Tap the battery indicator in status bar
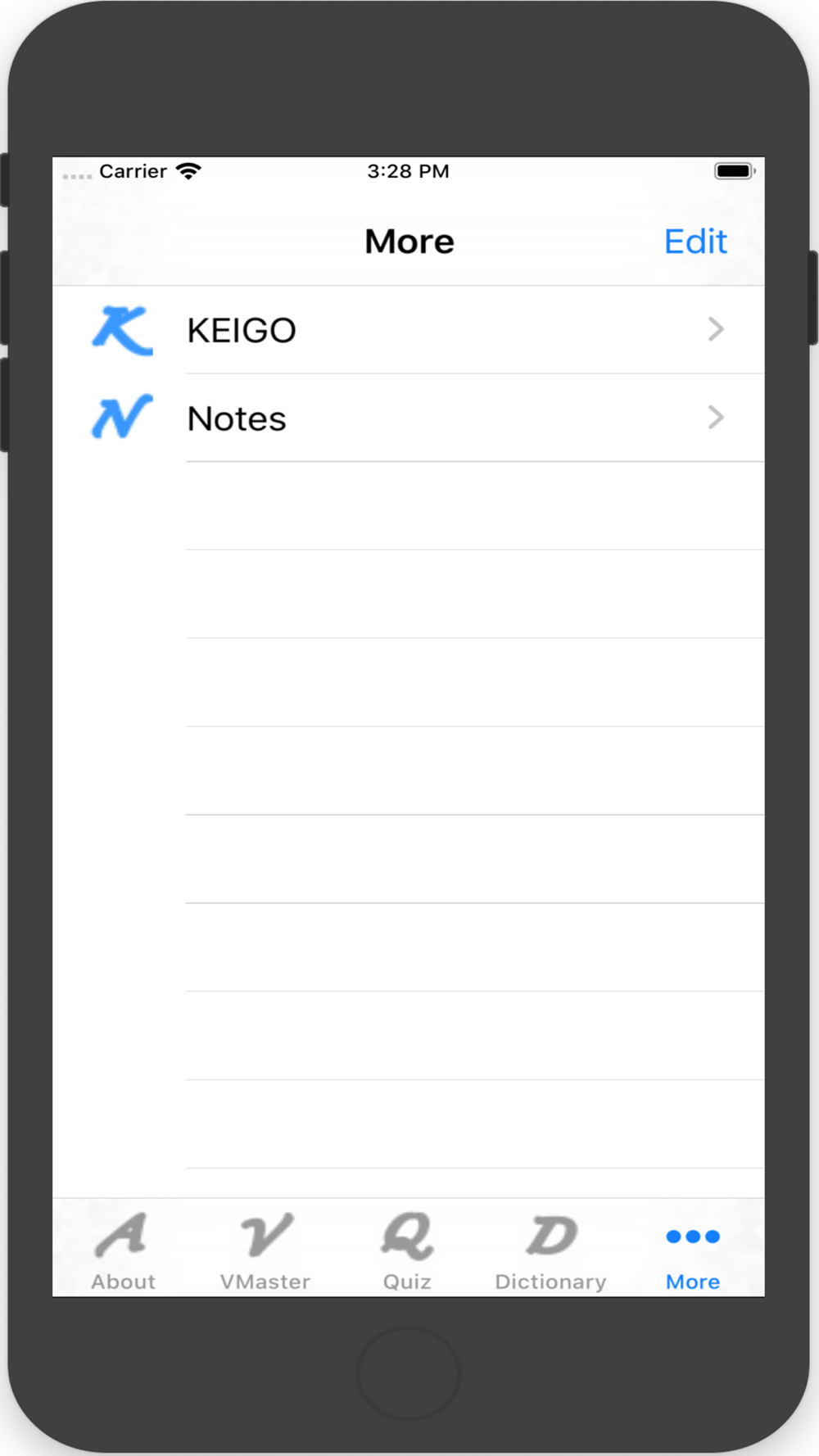 tap(735, 171)
